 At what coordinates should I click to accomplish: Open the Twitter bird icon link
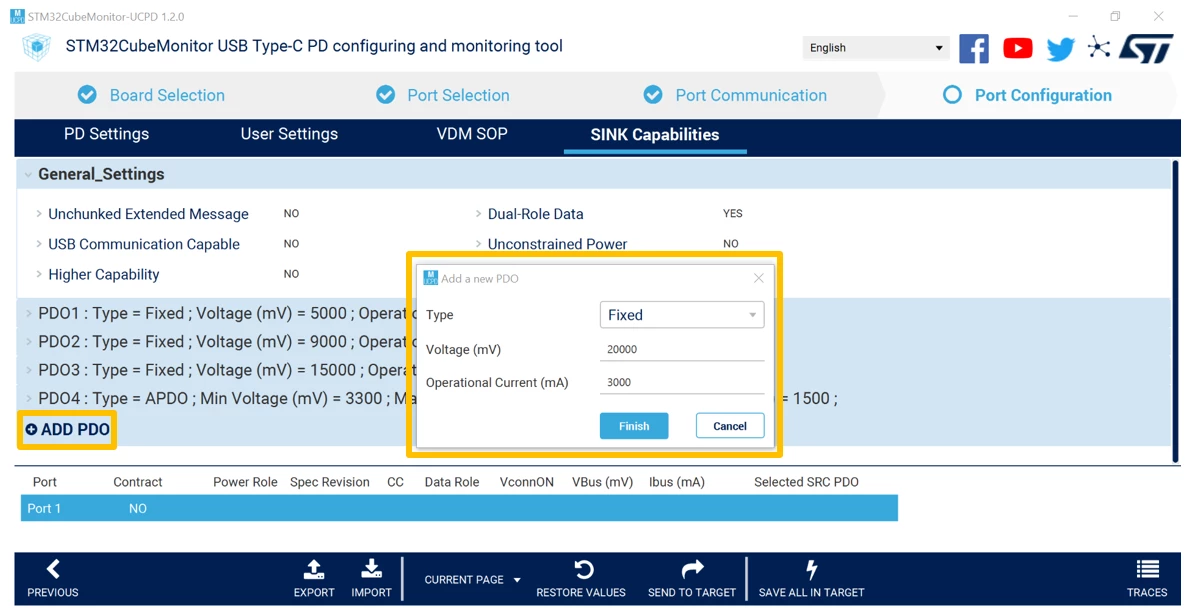click(1061, 49)
